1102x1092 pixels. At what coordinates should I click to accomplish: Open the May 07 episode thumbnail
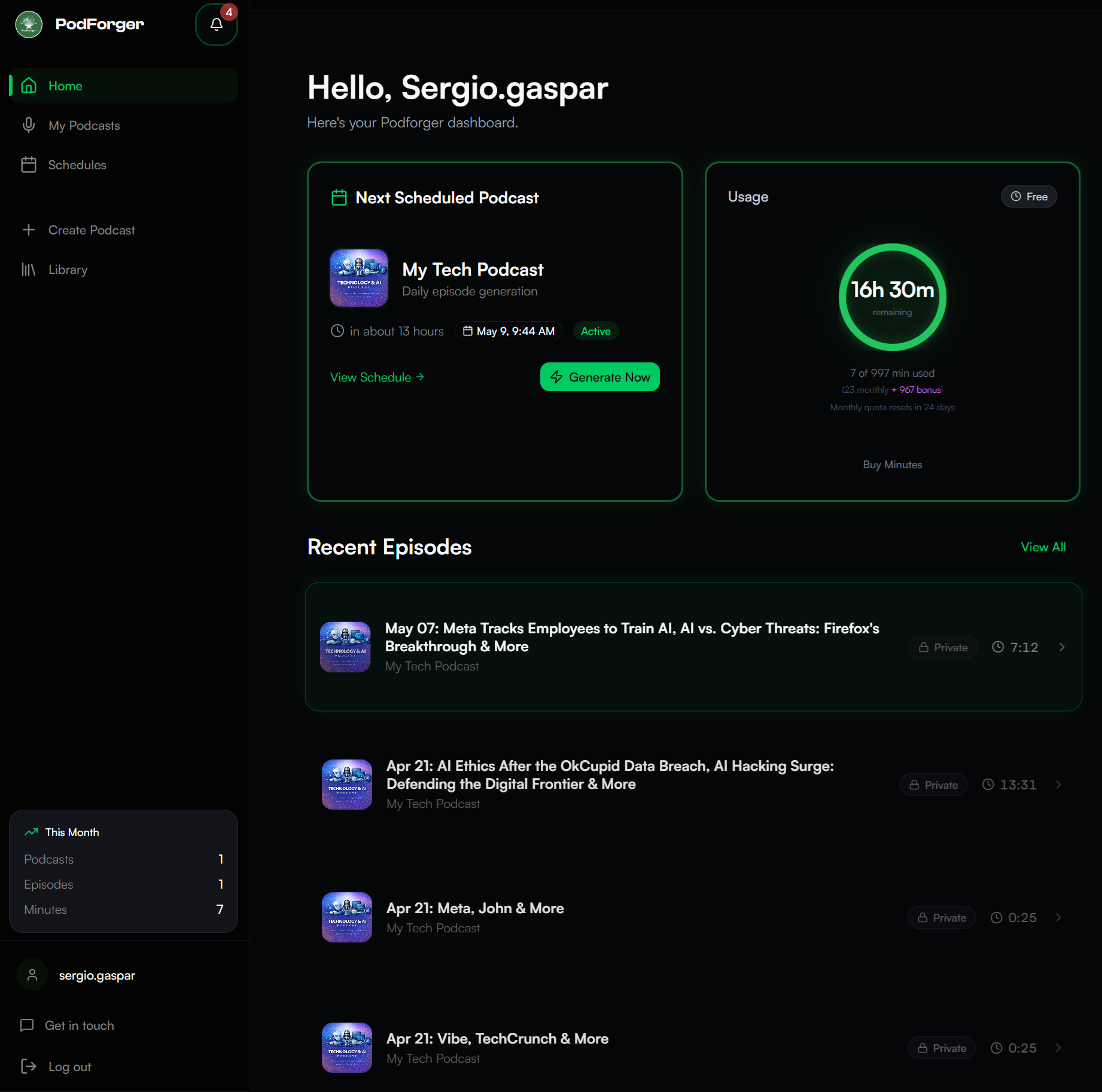[345, 647]
